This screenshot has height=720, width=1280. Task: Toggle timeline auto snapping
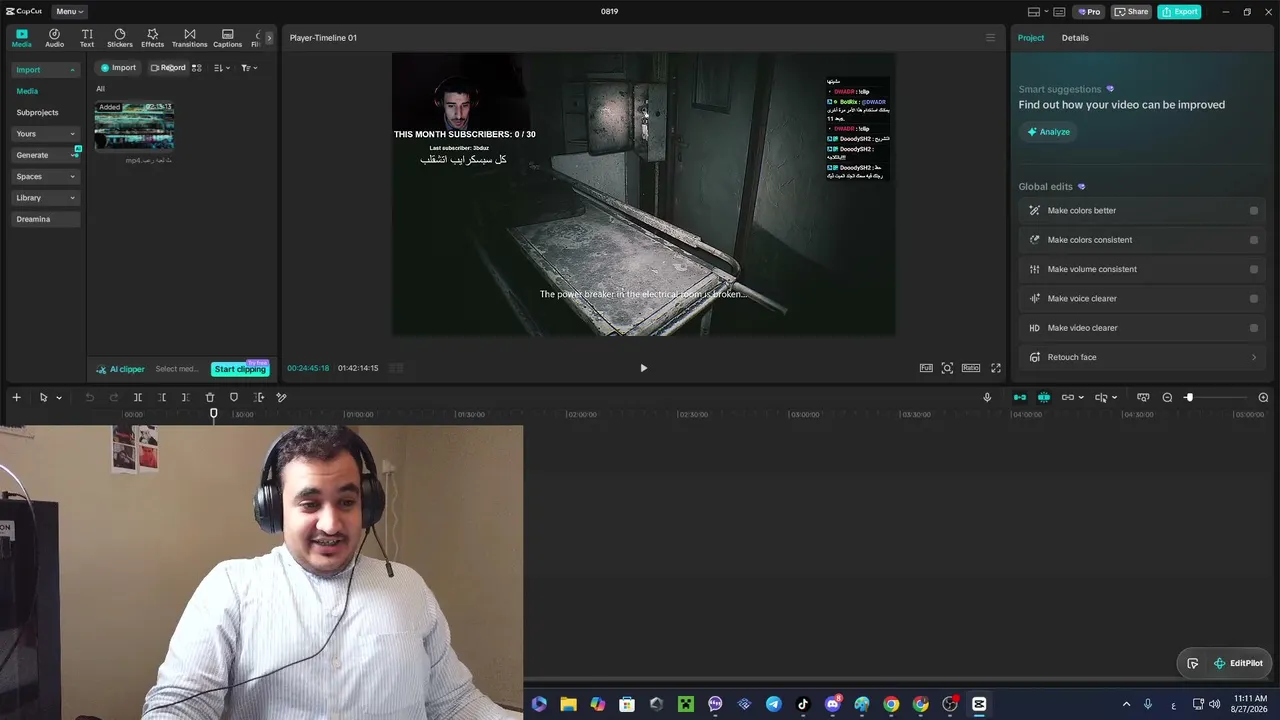tap(1044, 397)
